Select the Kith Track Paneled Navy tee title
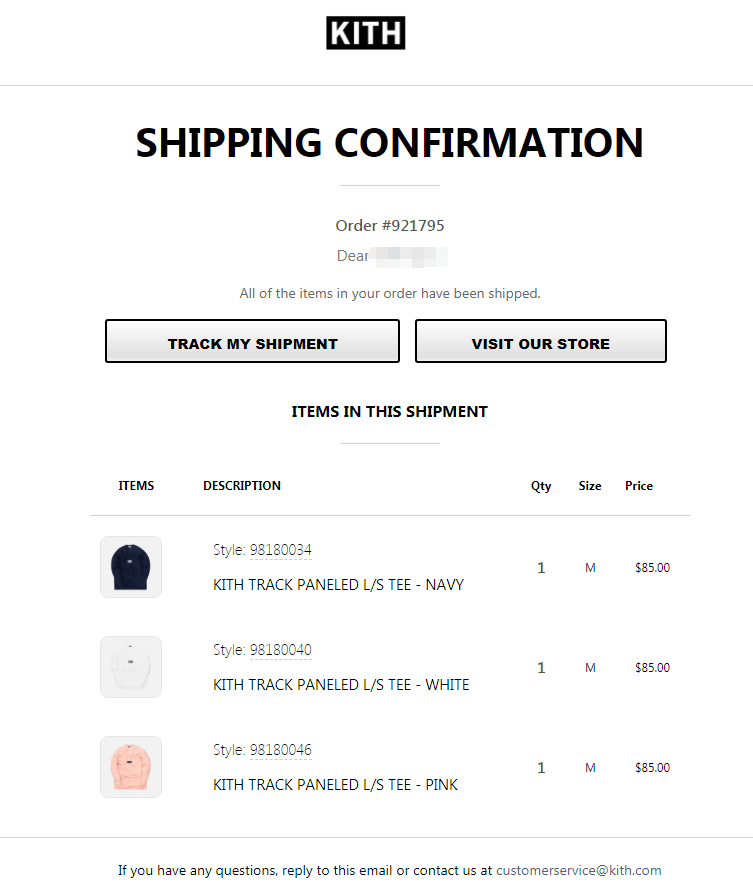The image size is (753, 888). (338, 585)
